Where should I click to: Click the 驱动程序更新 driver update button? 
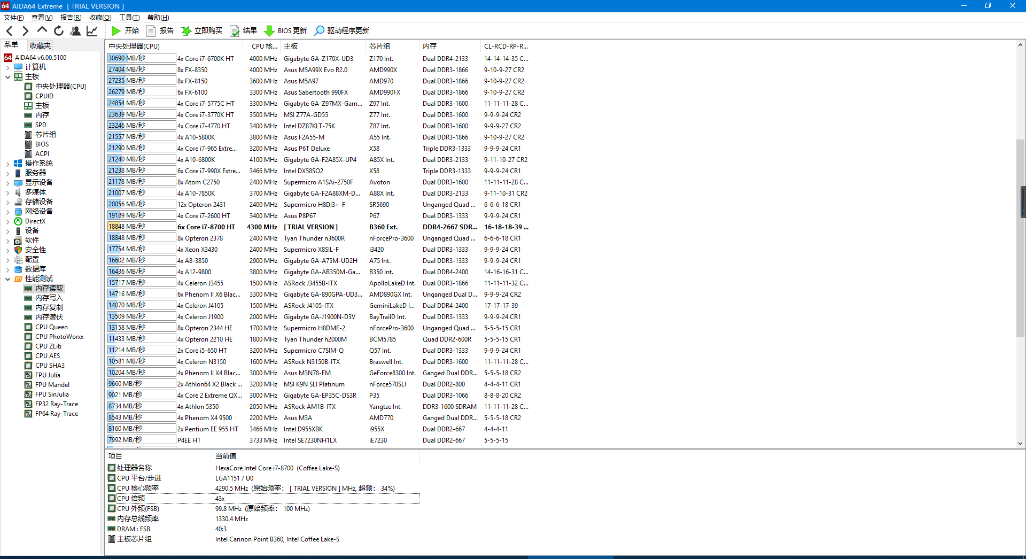pos(342,31)
